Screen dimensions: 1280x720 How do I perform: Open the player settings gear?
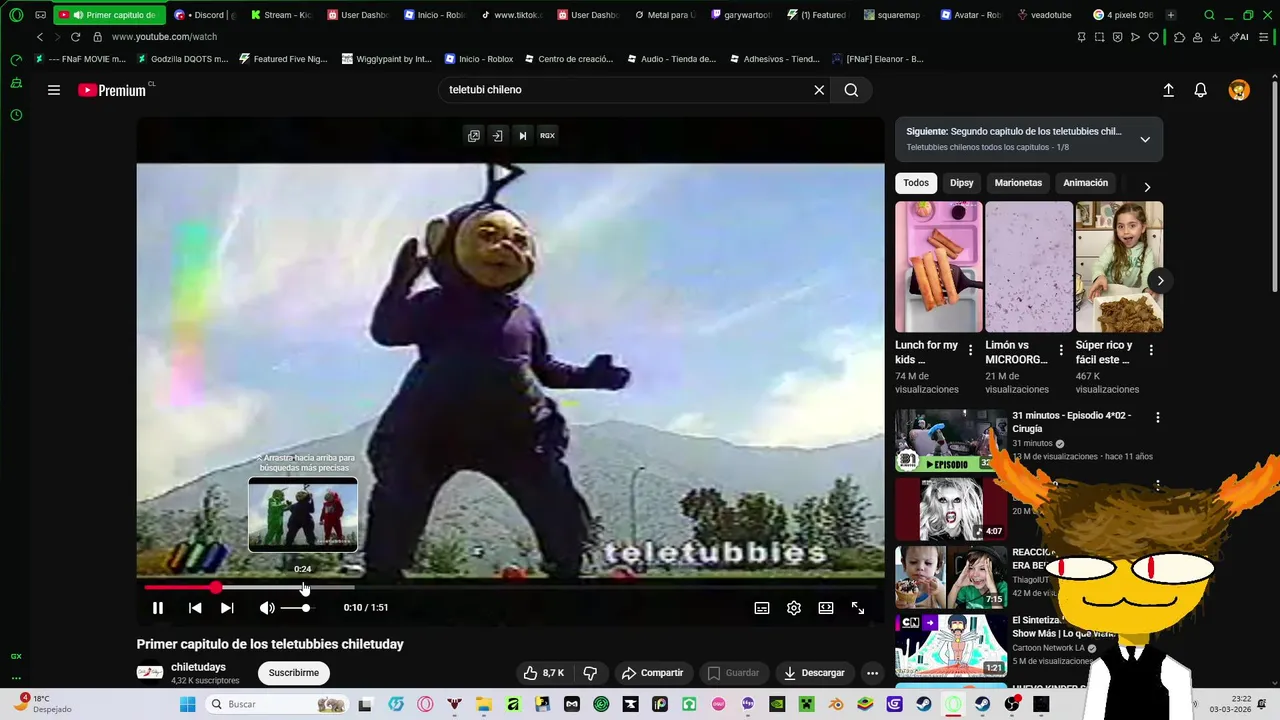coord(794,608)
